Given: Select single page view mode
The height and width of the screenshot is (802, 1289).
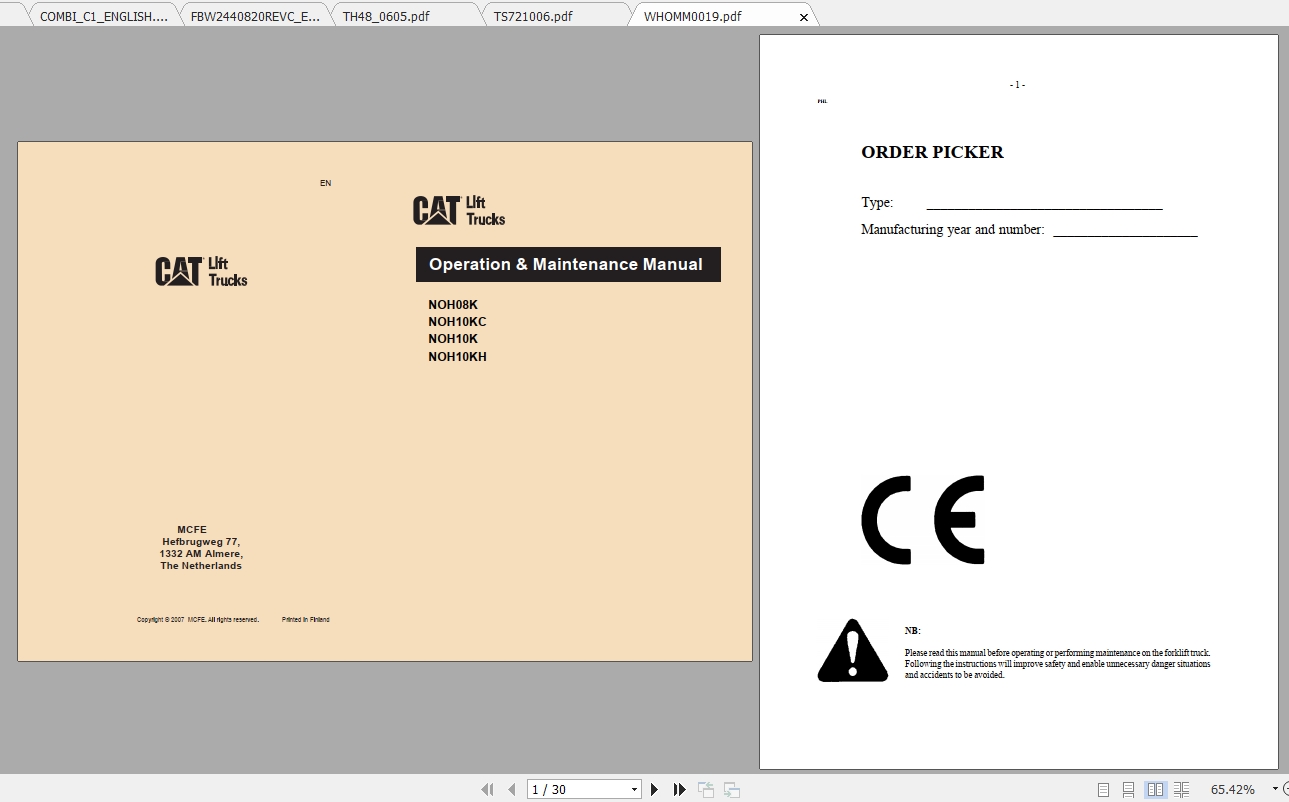Looking at the screenshot, I should (1103, 789).
